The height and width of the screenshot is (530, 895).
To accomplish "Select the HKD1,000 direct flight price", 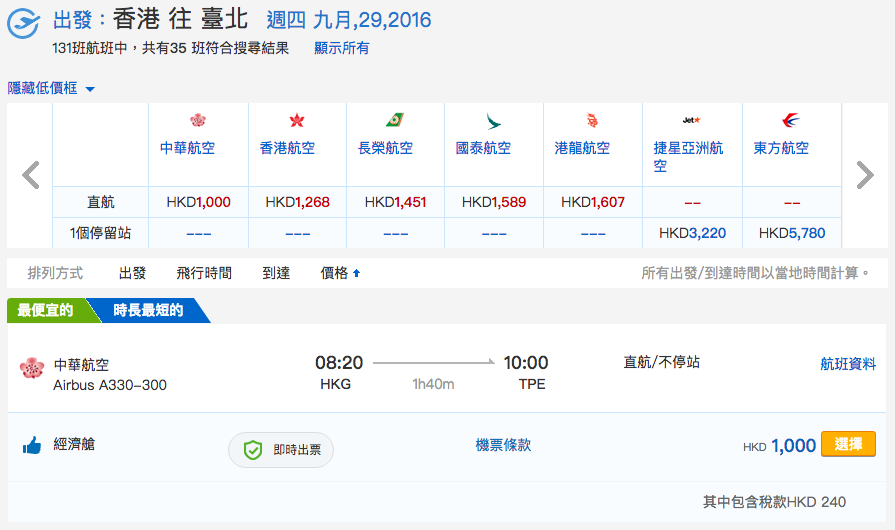I will (198, 202).
